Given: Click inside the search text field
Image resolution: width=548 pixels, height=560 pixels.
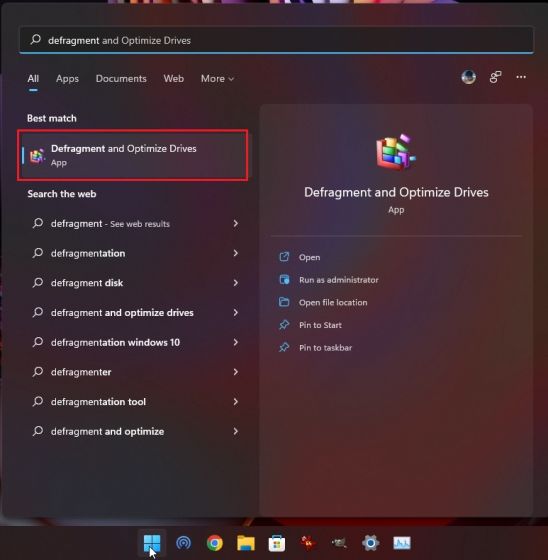Looking at the screenshot, I should pos(277,40).
